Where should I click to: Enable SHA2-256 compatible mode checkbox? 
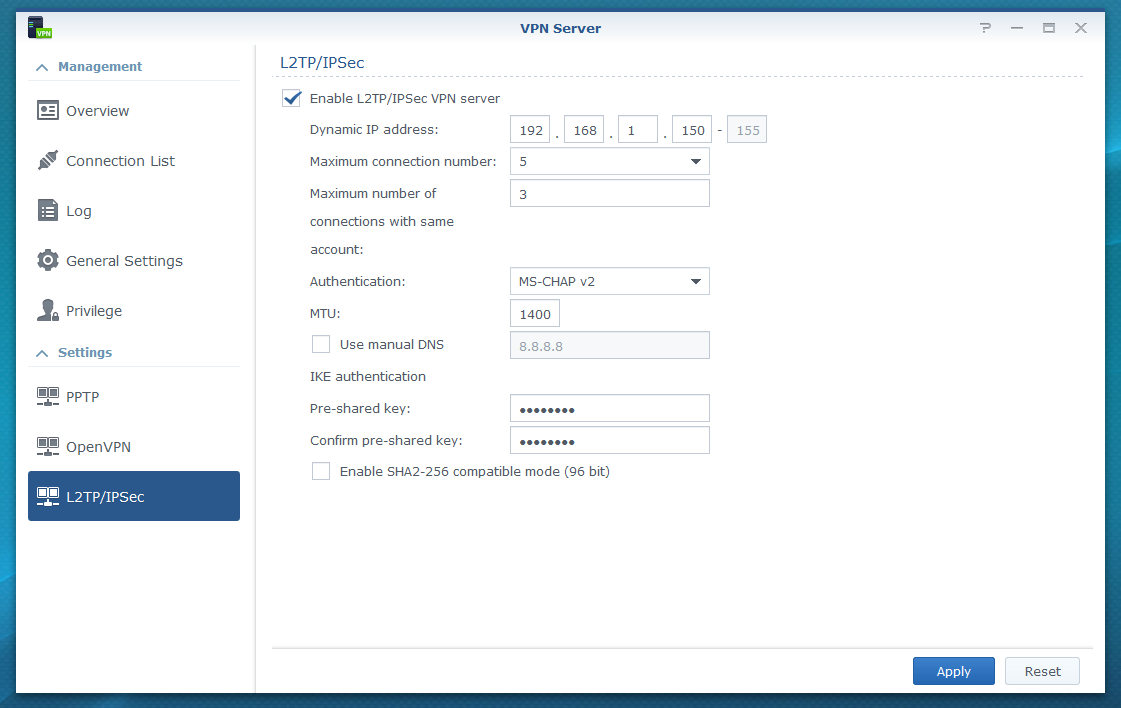pyautogui.click(x=321, y=471)
